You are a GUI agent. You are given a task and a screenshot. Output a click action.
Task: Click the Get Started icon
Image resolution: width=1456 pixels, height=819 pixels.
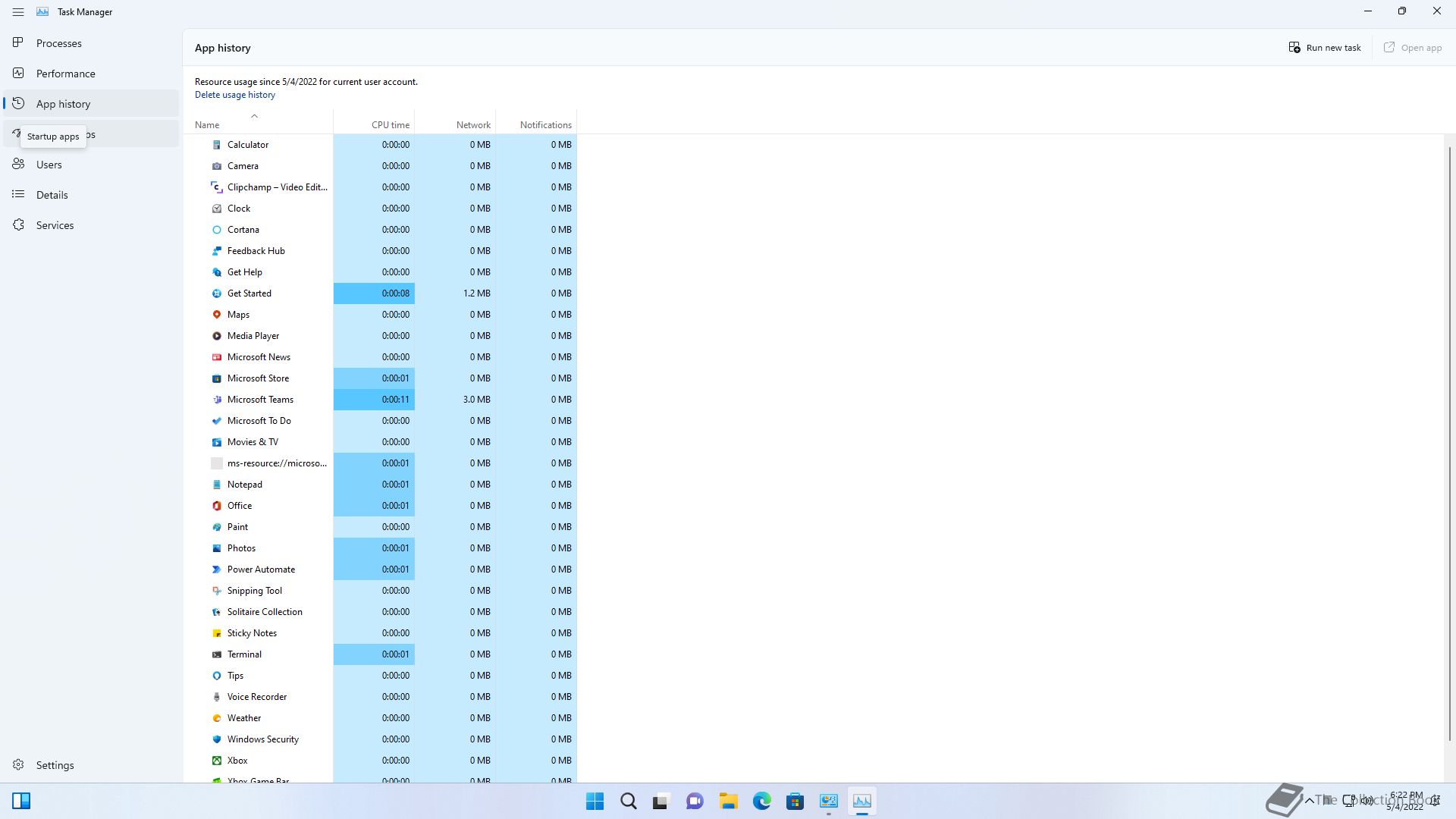(x=217, y=293)
